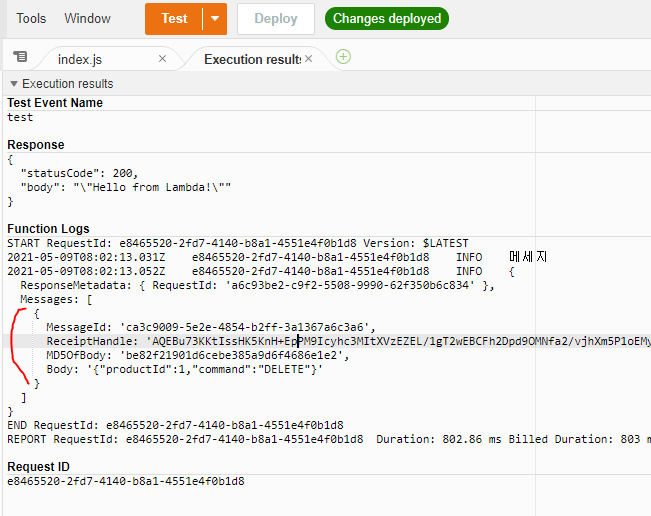The height and width of the screenshot is (516, 651).
Task: Click the "body" Hello from Lambda line
Action: (126, 187)
